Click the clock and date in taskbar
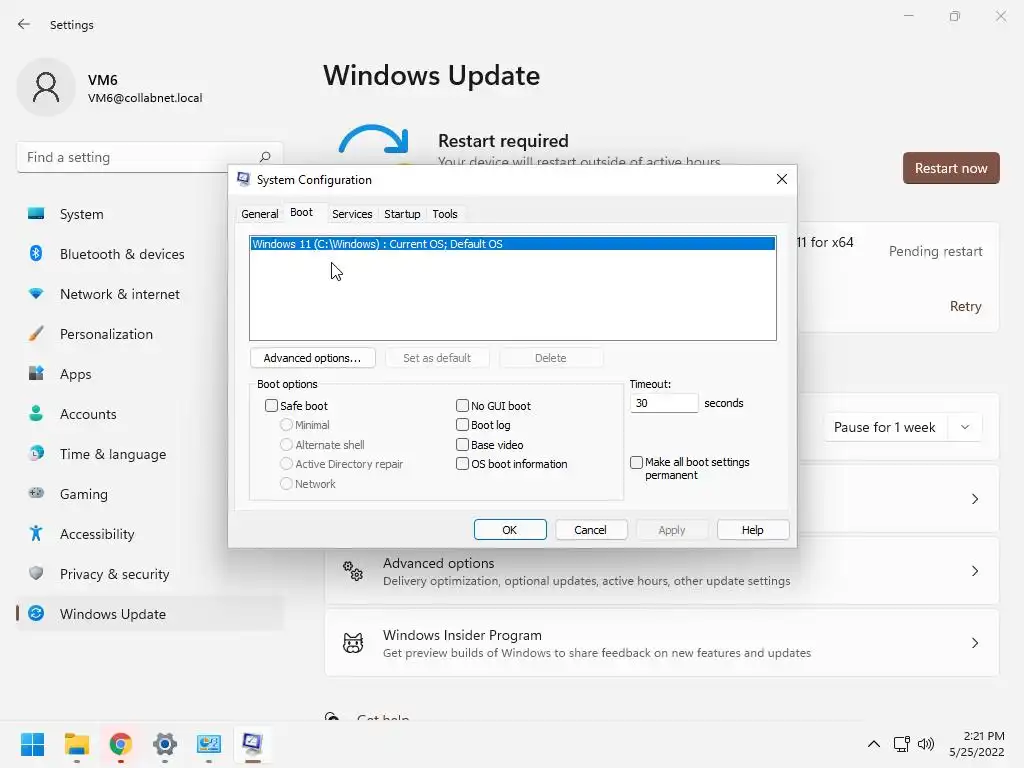 (x=977, y=744)
